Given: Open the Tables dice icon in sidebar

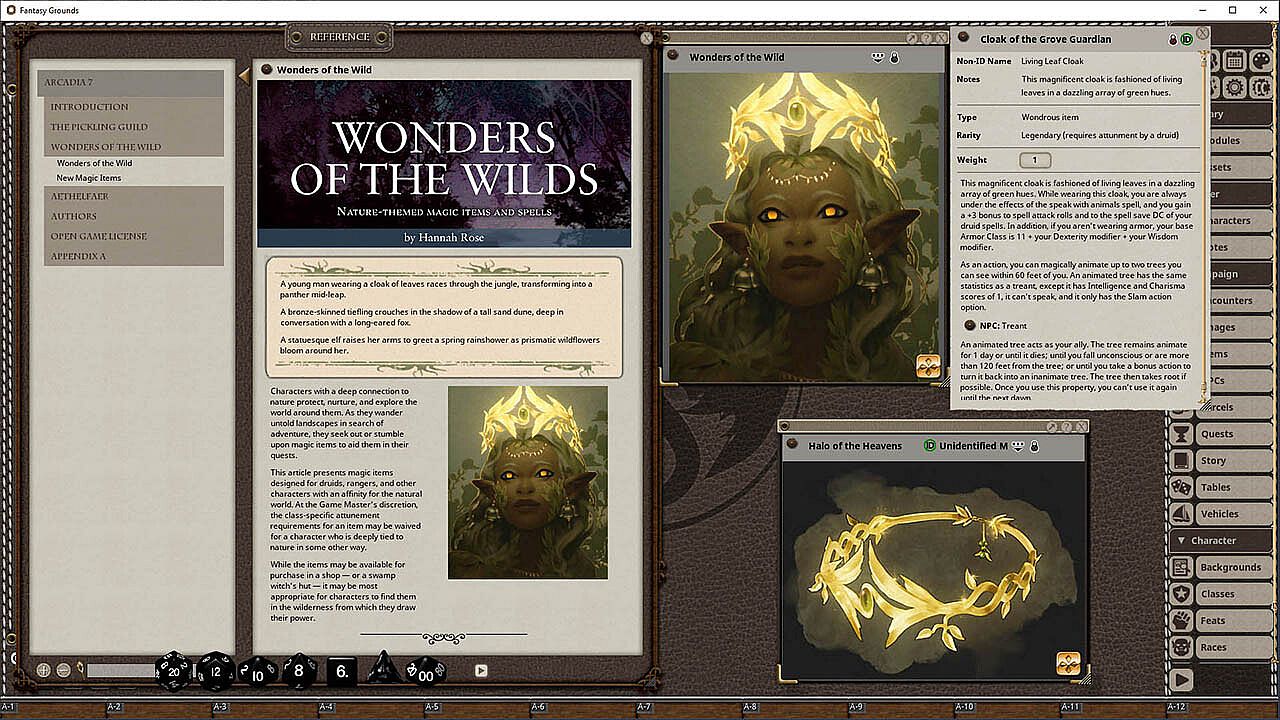Looking at the screenshot, I should pos(1181,487).
